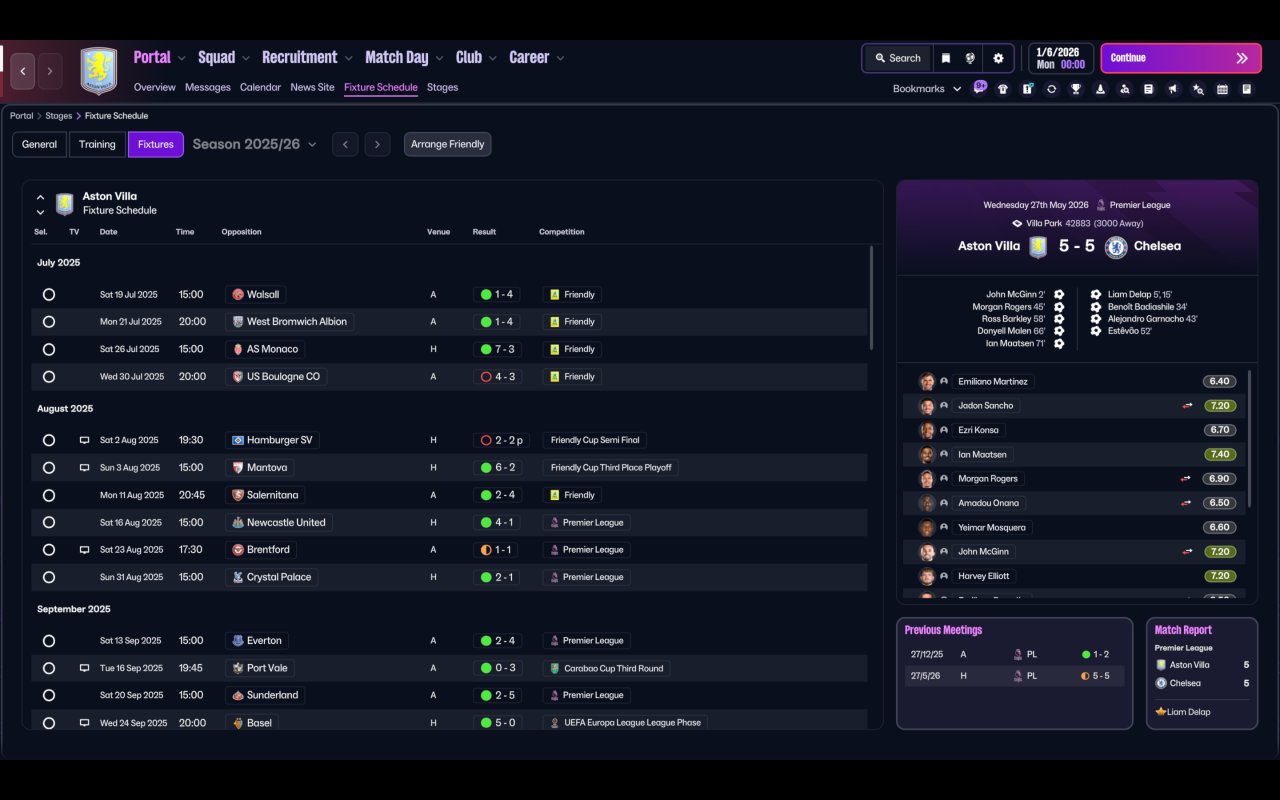Open the star search shortlist icon
Image resolution: width=1280 pixels, height=800 pixels.
click(x=1198, y=89)
